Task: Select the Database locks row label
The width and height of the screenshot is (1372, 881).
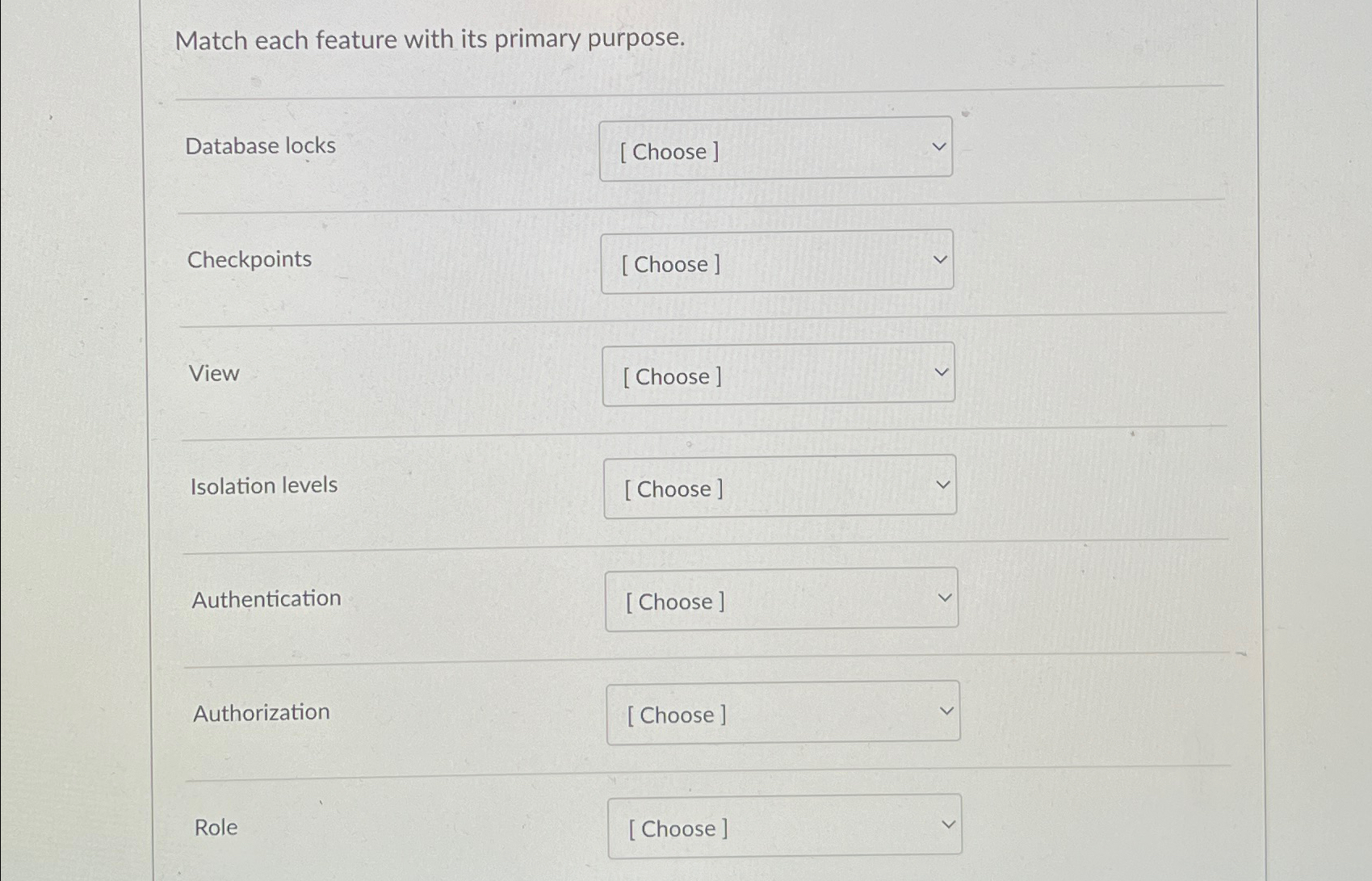Action: [260, 146]
